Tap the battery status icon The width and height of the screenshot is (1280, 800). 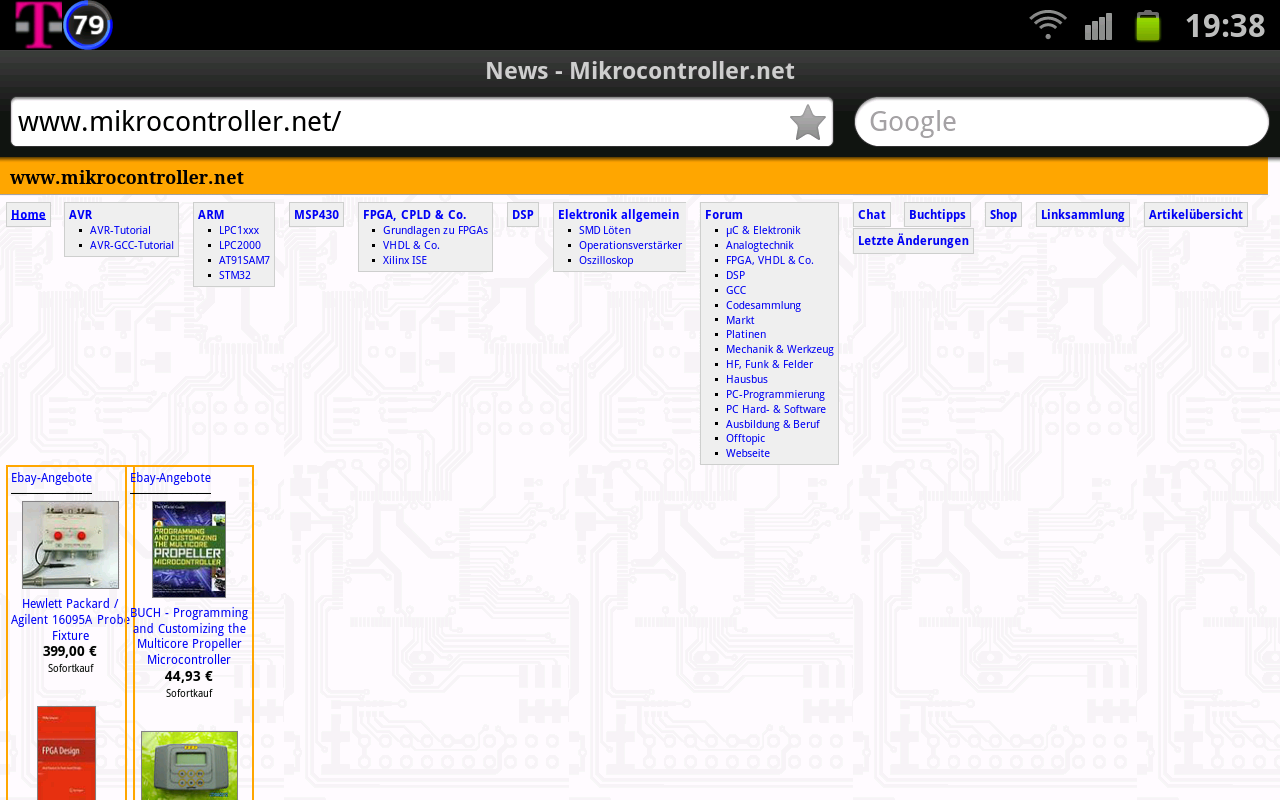pos(1148,25)
